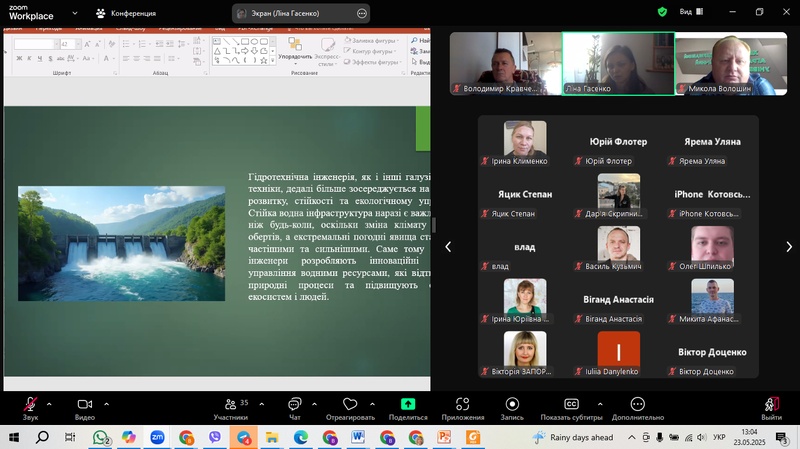Click the Віктор Доценко participant name
Screen dimensions: 800x449
tap(712, 352)
